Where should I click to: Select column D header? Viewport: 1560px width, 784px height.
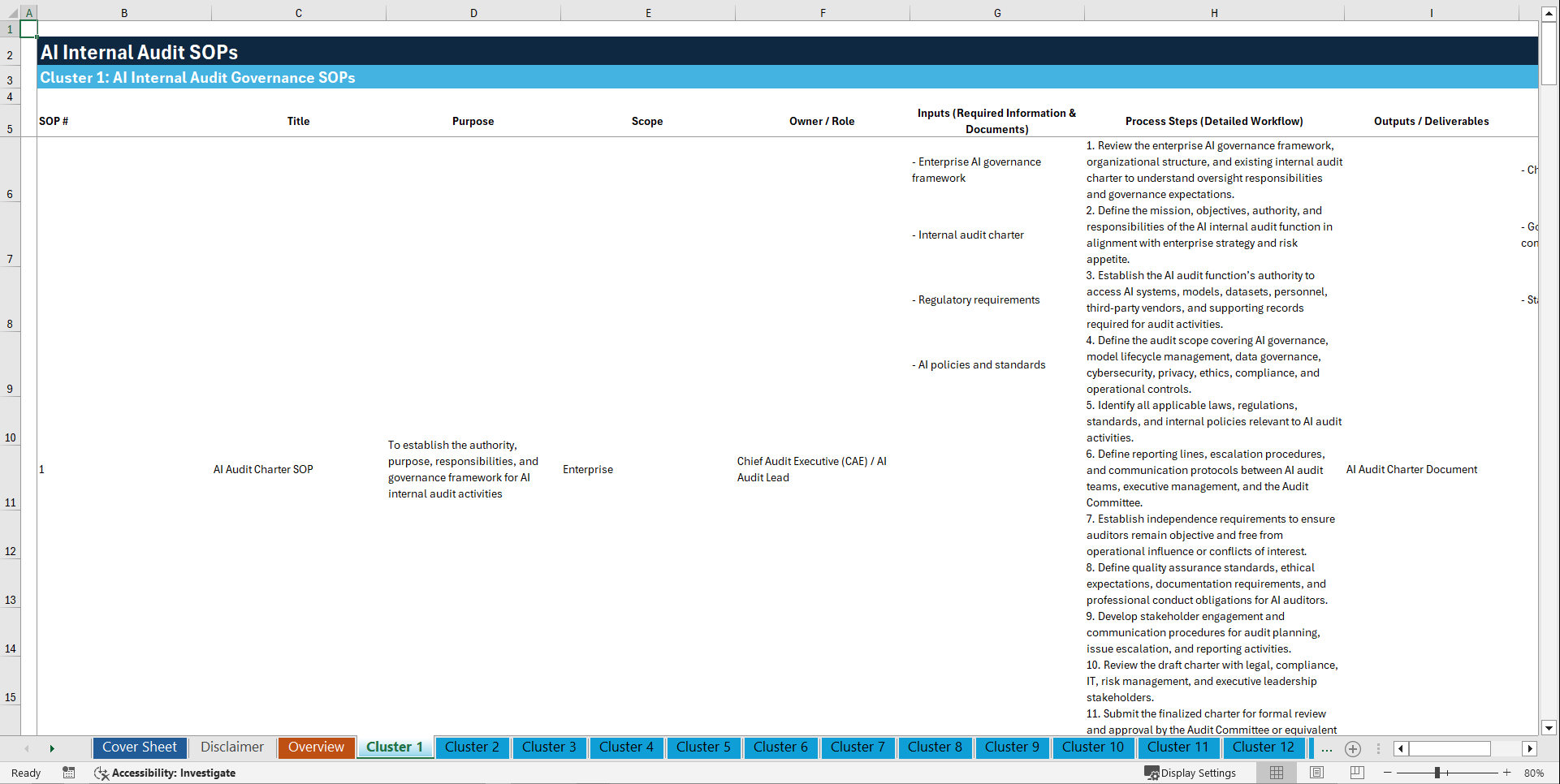pos(473,13)
